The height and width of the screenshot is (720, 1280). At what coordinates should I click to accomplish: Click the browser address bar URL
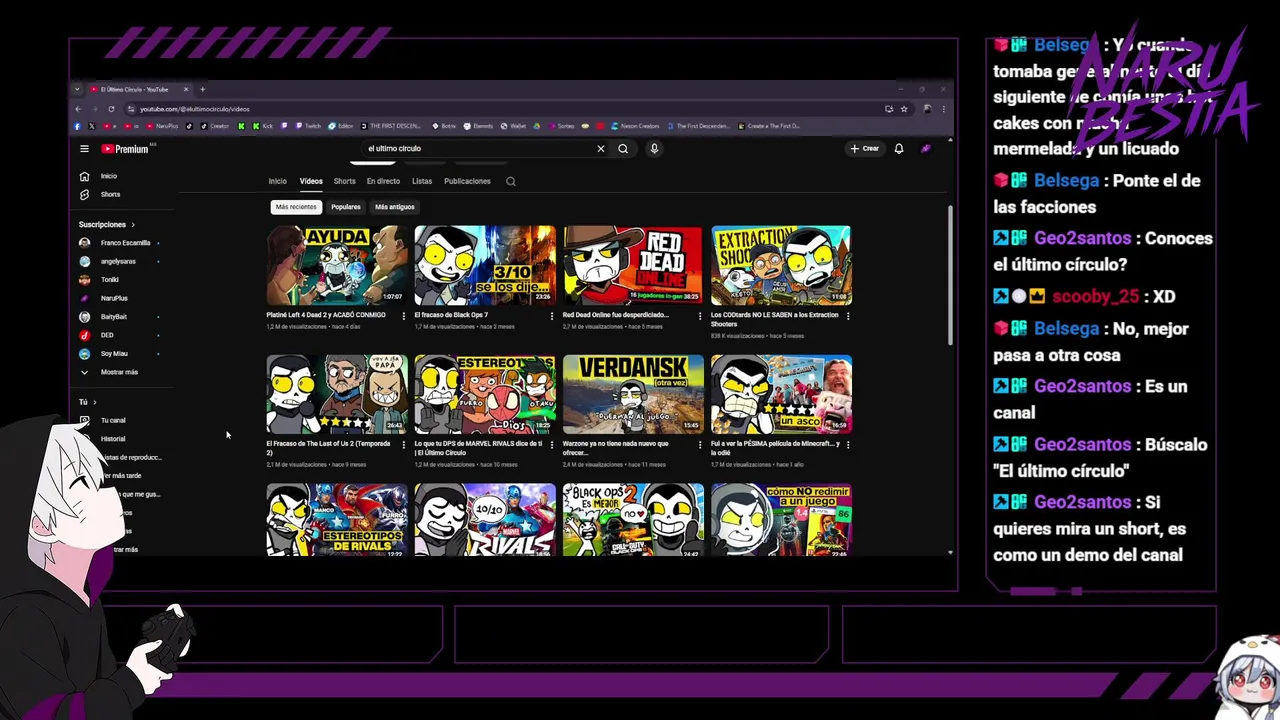click(x=194, y=109)
